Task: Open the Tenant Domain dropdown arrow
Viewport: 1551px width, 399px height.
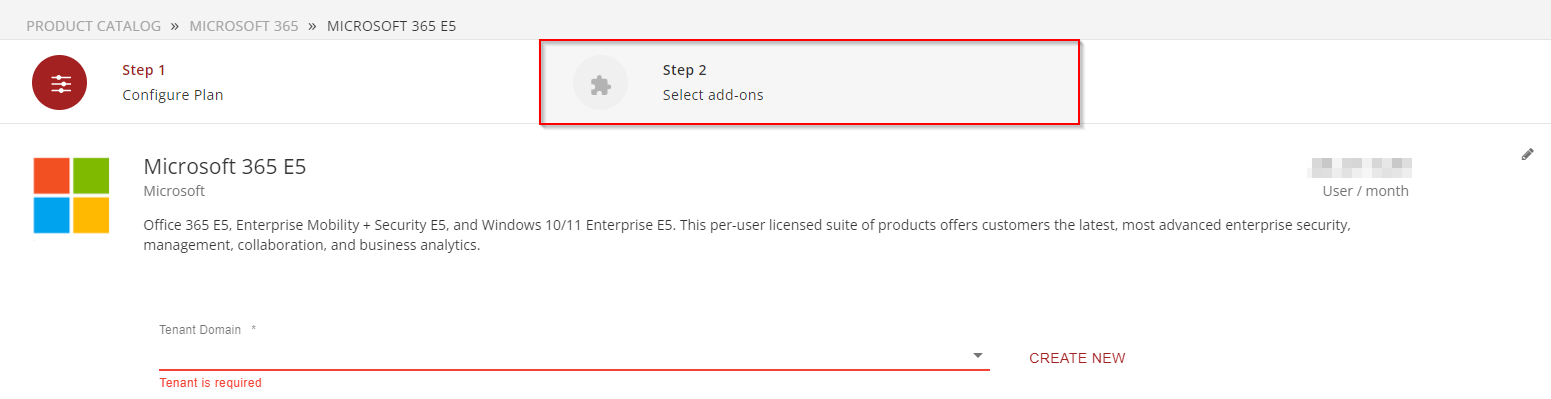Action: click(x=977, y=356)
